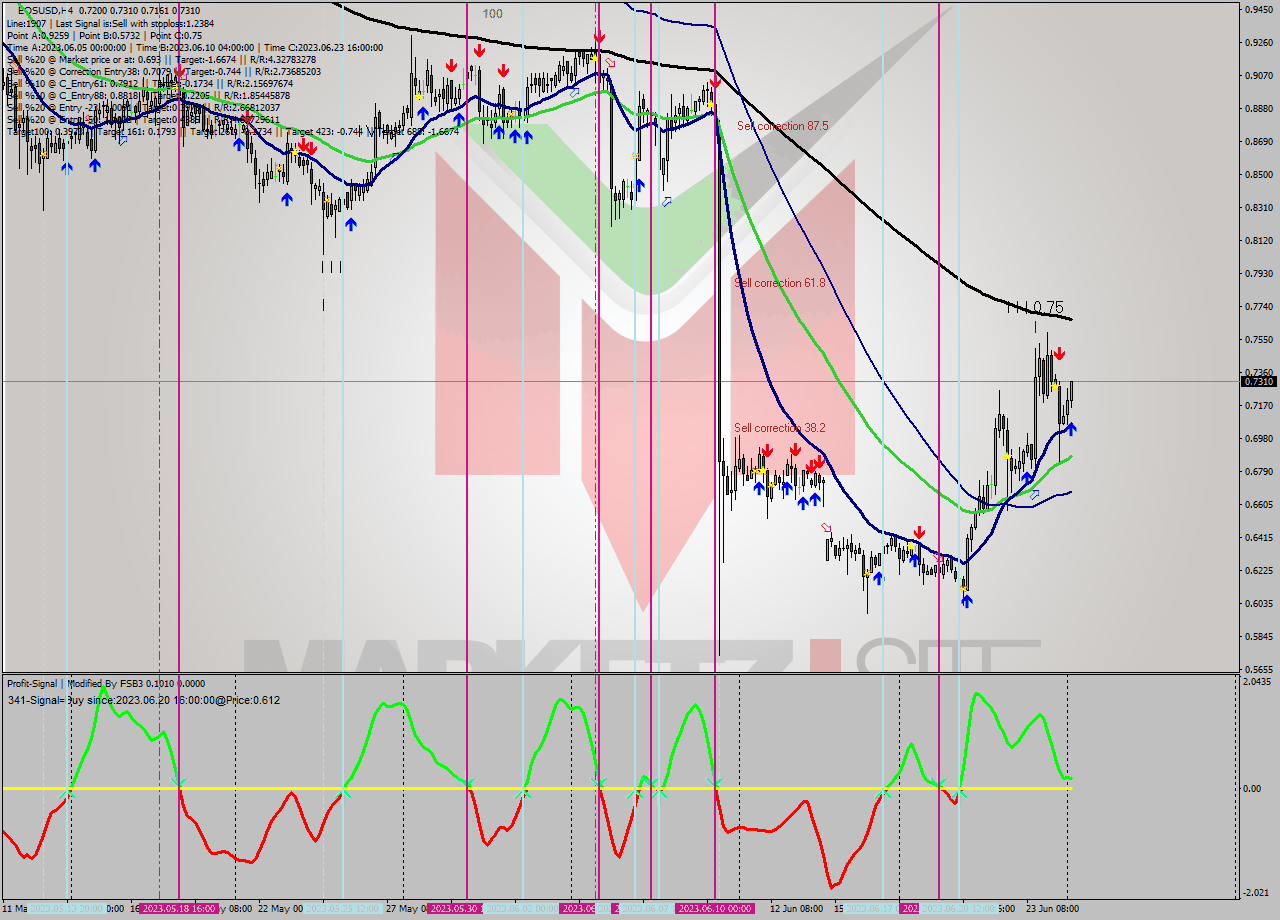Viewport: 1280px width, 920px height.
Task: Select the 'Sell correction 87.5' chart label
Action: point(783,126)
